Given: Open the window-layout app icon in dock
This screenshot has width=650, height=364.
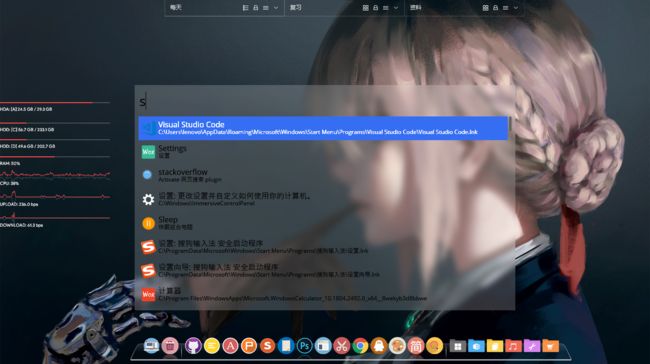Looking at the screenshot, I should [323, 345].
